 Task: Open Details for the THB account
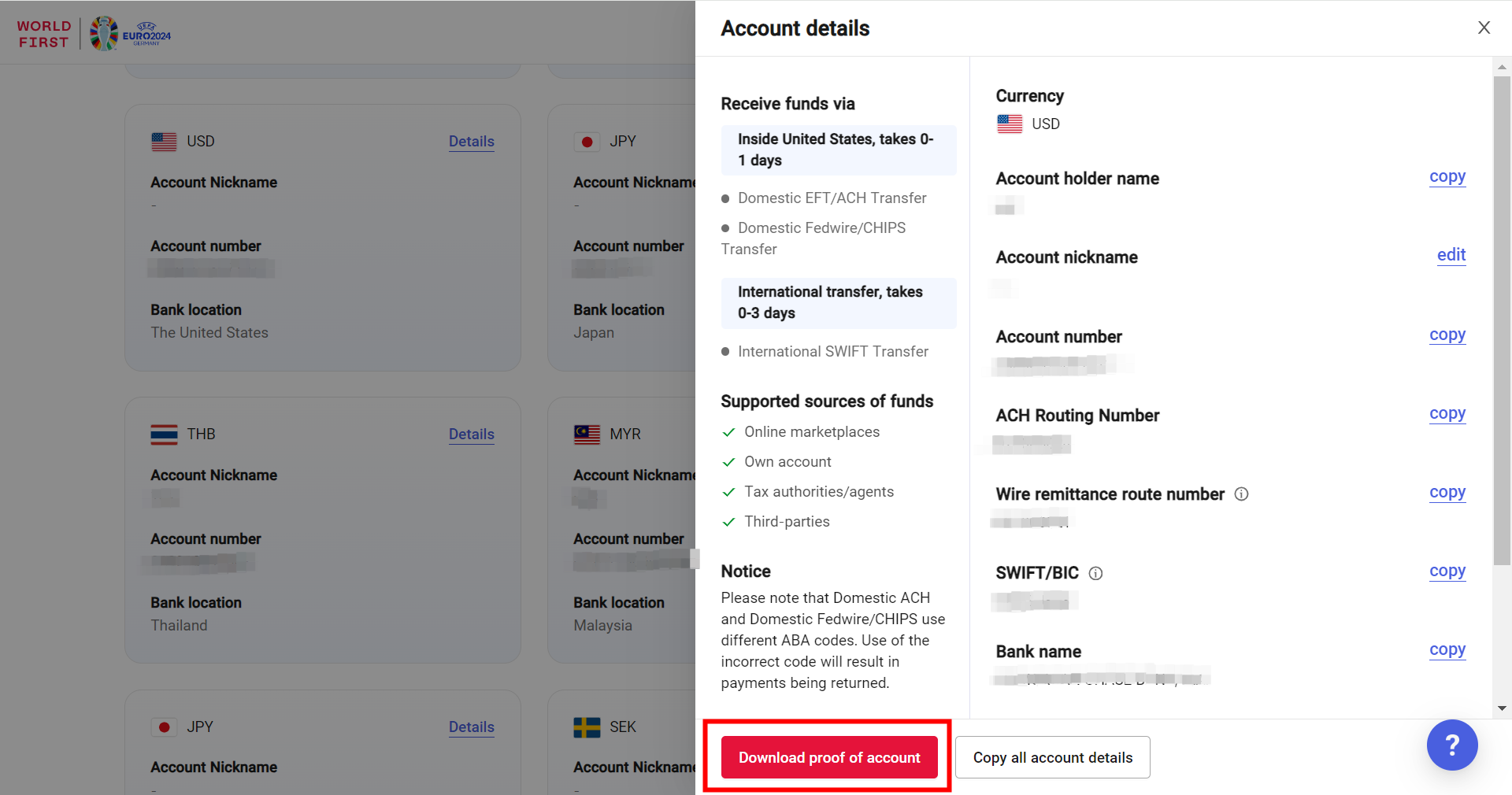tap(471, 434)
